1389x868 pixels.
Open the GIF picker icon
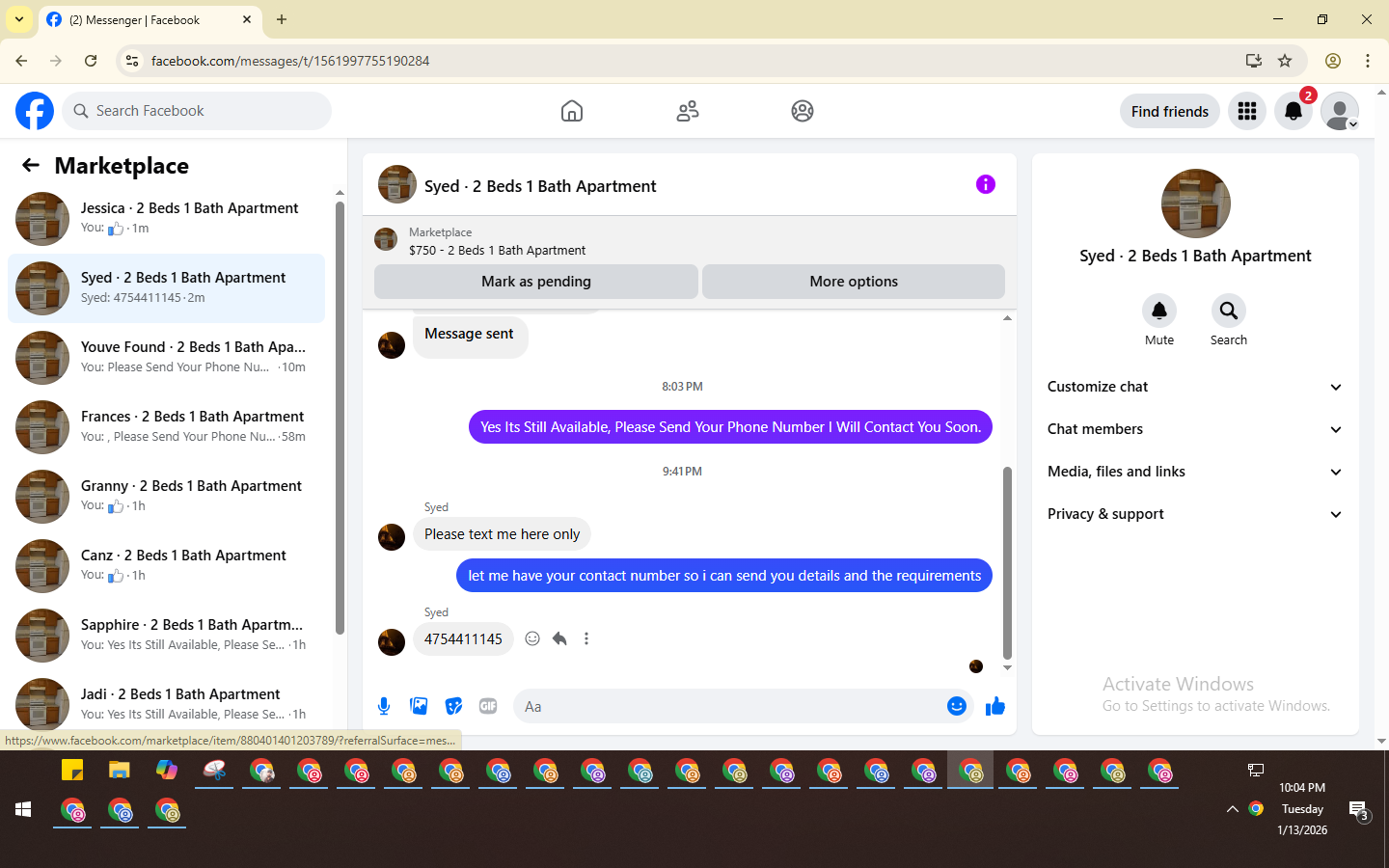click(x=488, y=706)
